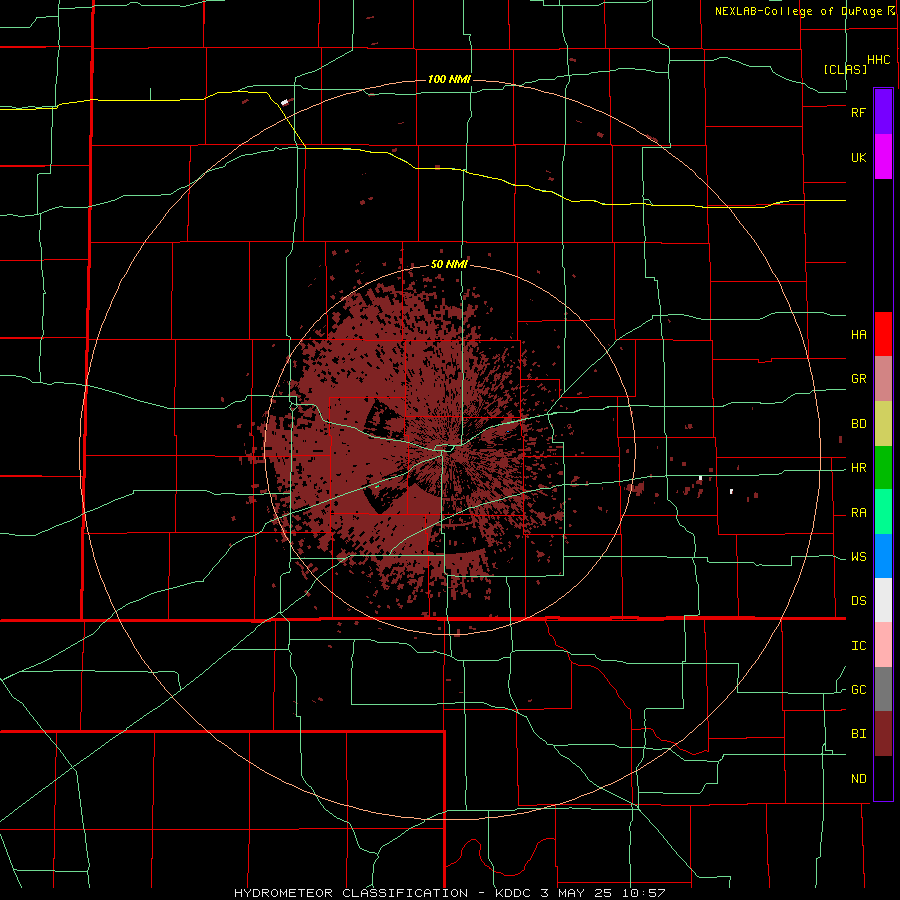Click the 50 NMI range ring label
900x900 pixels.
(x=449, y=265)
